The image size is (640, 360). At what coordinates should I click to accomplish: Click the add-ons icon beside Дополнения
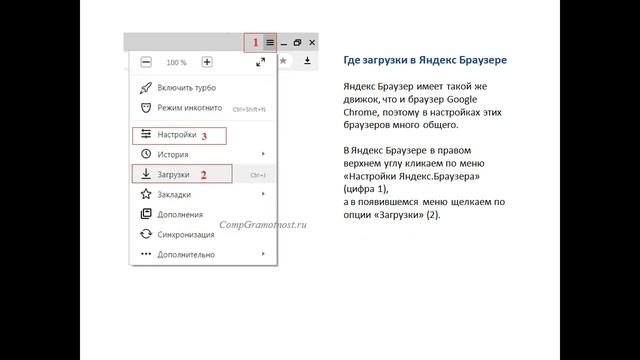pyautogui.click(x=146, y=214)
